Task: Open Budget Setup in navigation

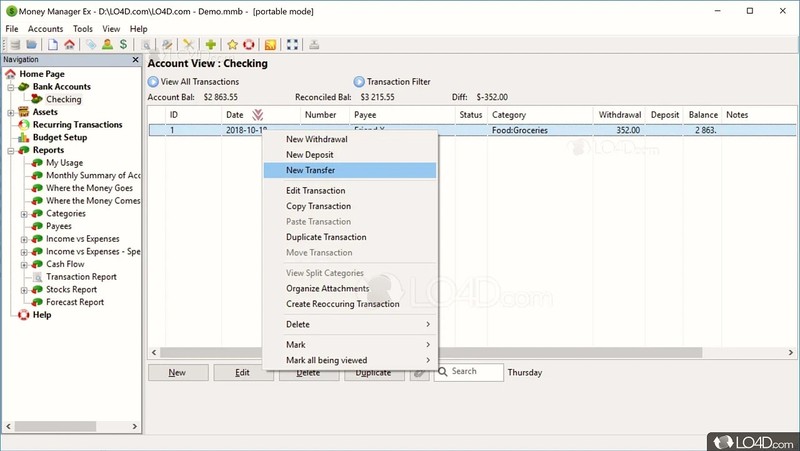Action: tap(60, 138)
